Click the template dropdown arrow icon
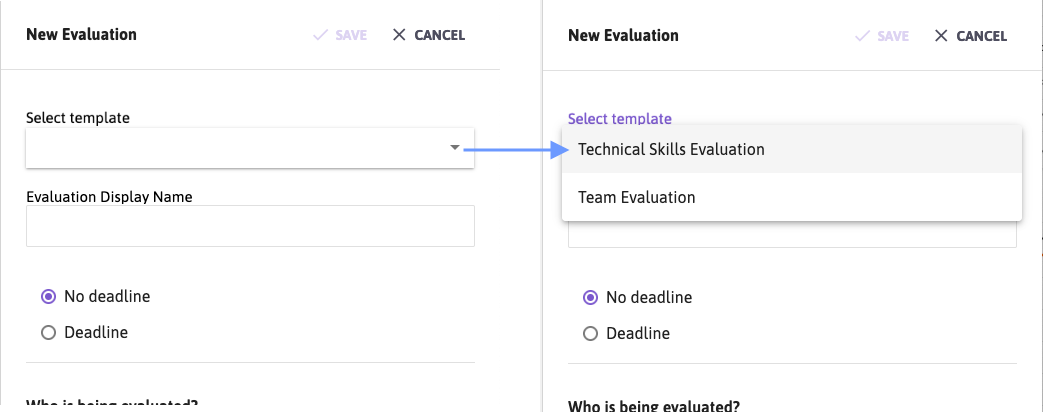 tap(455, 148)
